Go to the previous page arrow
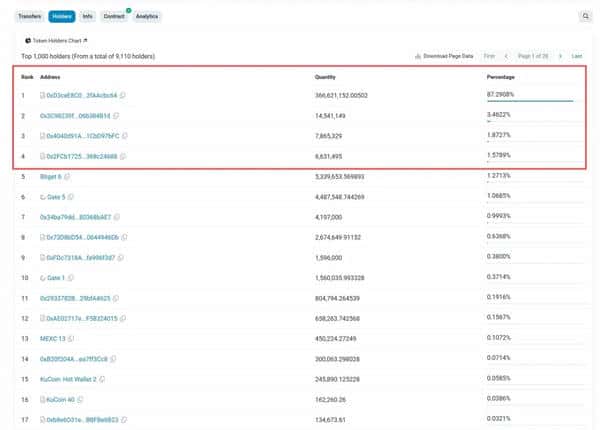 (x=507, y=56)
